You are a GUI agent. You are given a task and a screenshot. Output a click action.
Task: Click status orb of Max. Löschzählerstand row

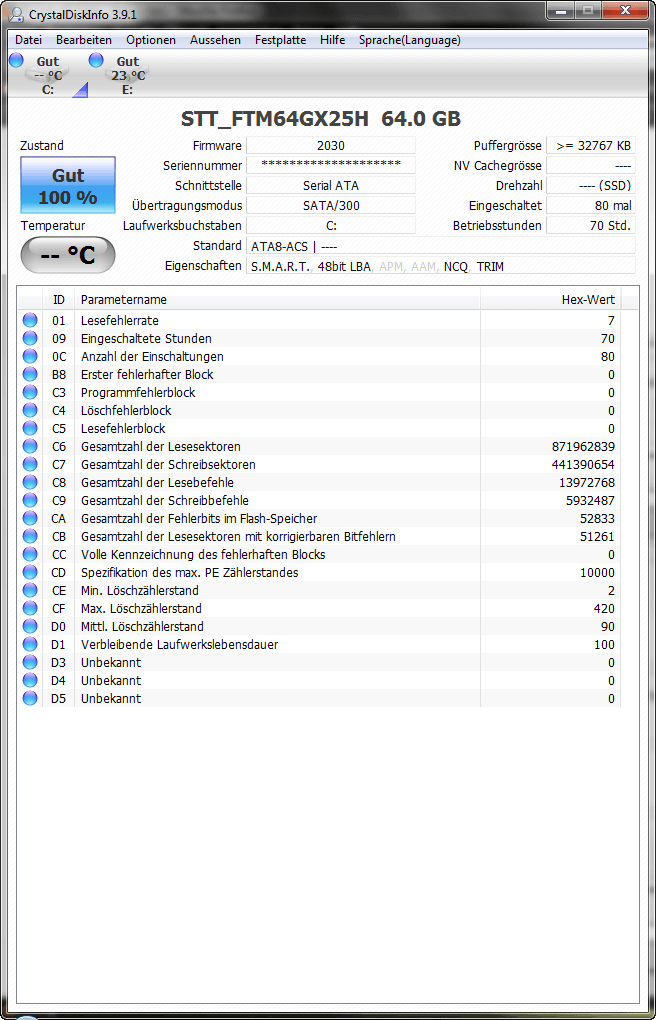[x=30, y=608]
